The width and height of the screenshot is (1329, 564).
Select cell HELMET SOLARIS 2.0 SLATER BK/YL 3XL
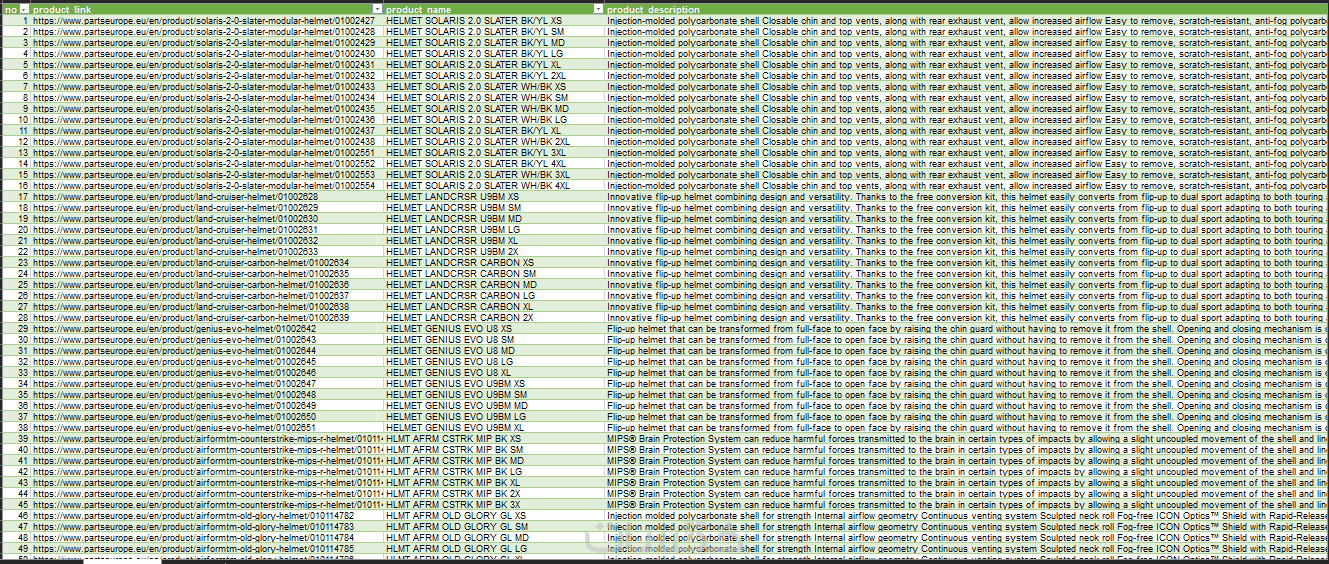coord(494,152)
